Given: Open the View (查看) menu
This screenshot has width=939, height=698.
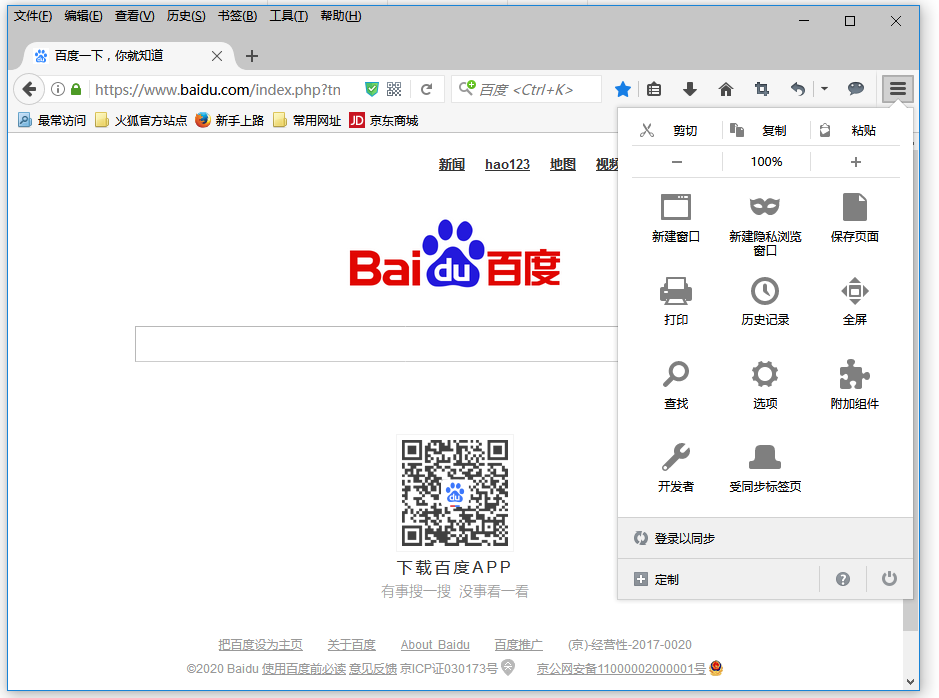Looking at the screenshot, I should click(134, 16).
